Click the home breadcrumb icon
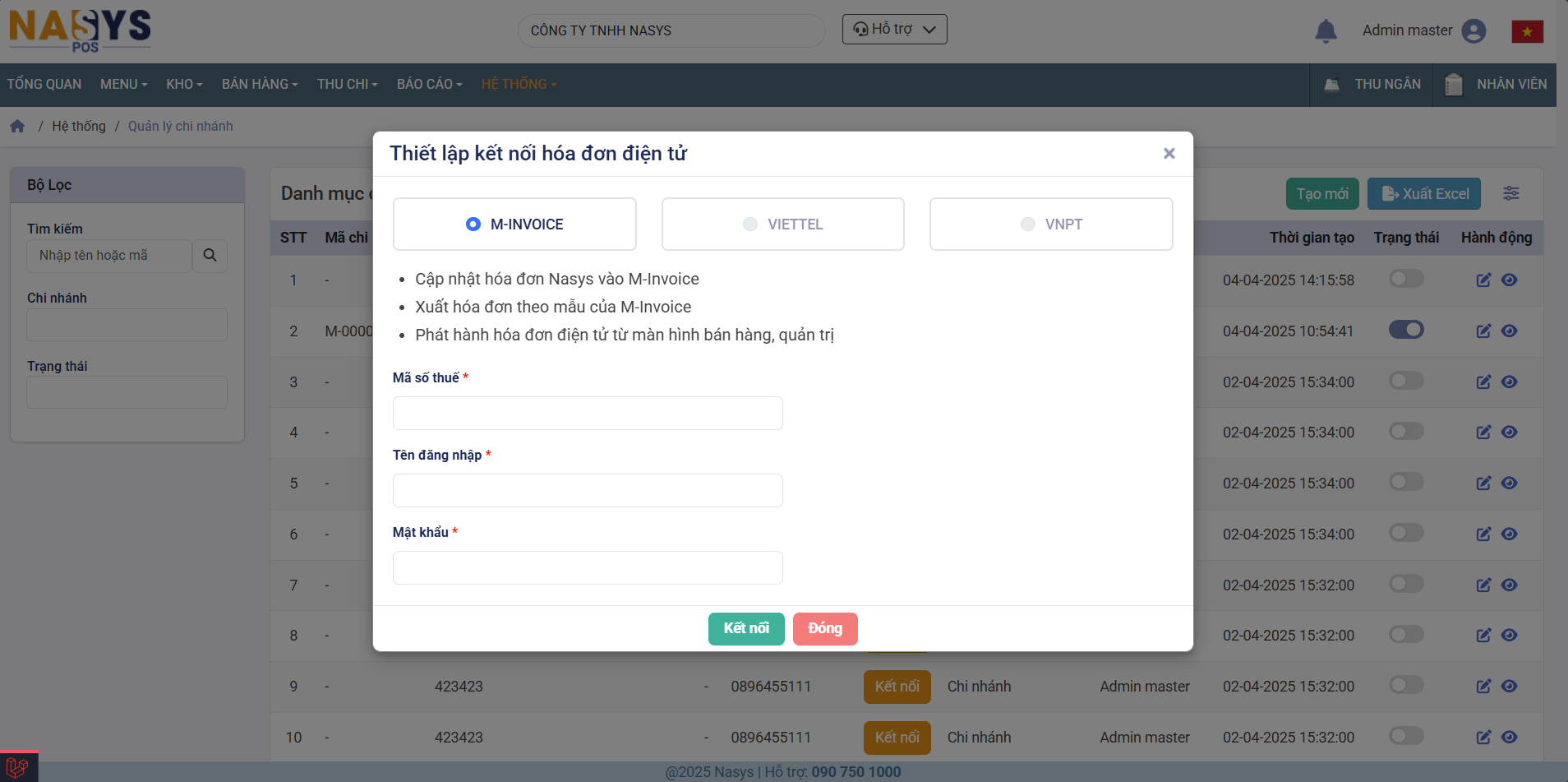The height and width of the screenshot is (782, 1568). tap(17, 126)
